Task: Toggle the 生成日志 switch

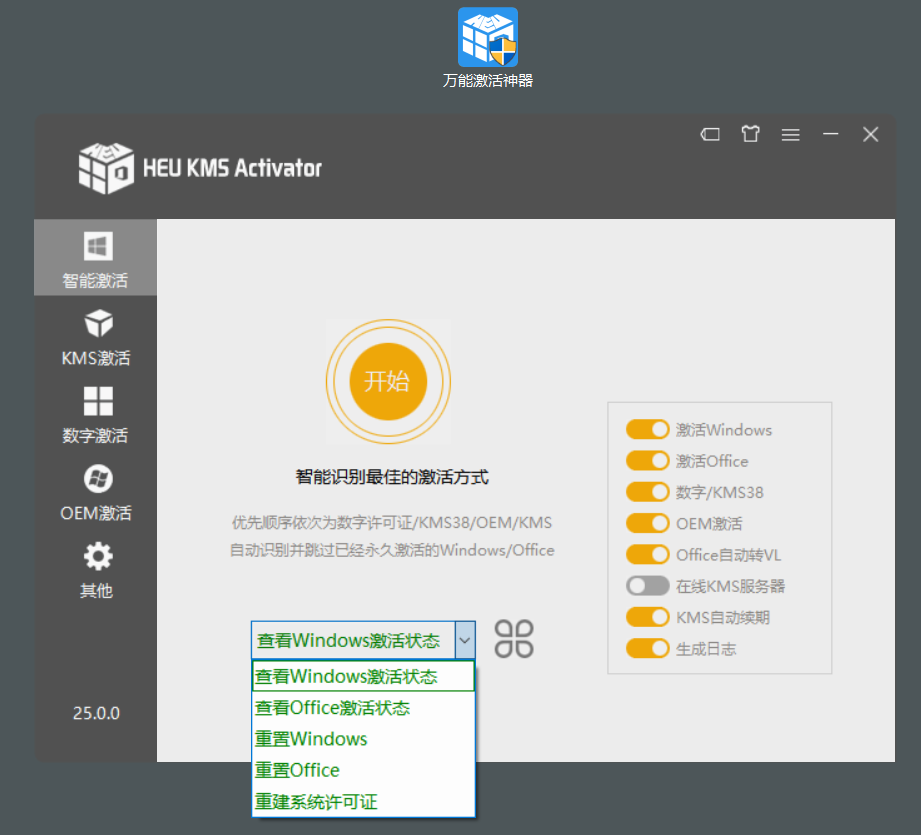Action: tap(647, 648)
